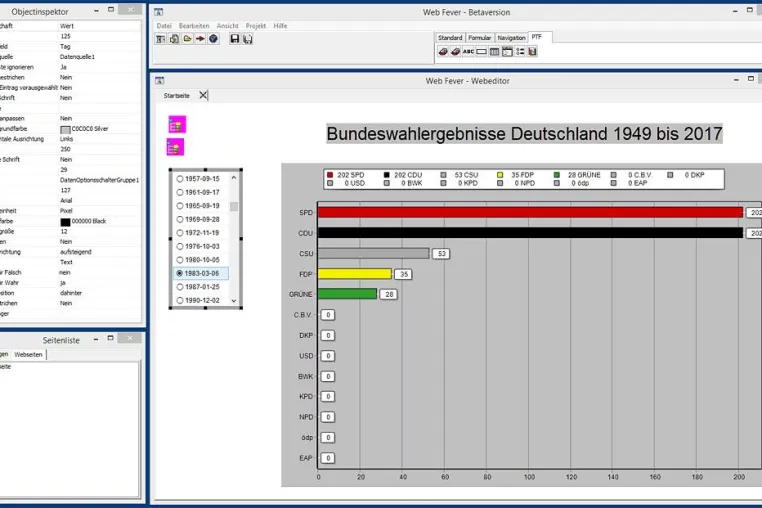Click the green GRÜNE legend swatch

click(557, 175)
